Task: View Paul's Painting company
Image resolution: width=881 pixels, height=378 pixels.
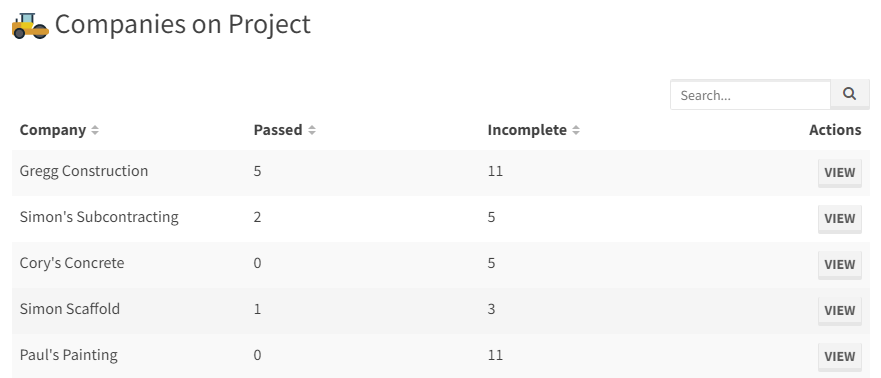Action: point(839,357)
